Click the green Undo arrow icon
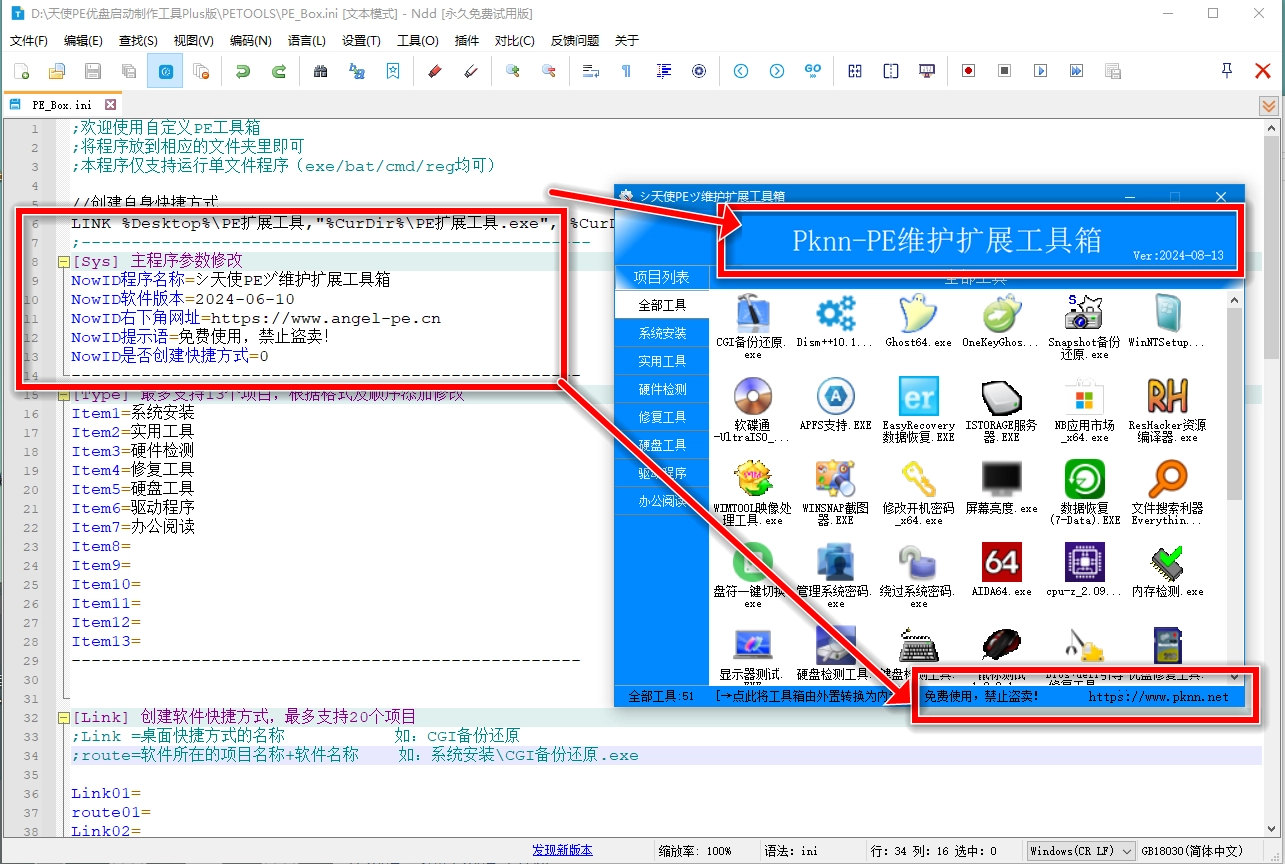 [243, 71]
